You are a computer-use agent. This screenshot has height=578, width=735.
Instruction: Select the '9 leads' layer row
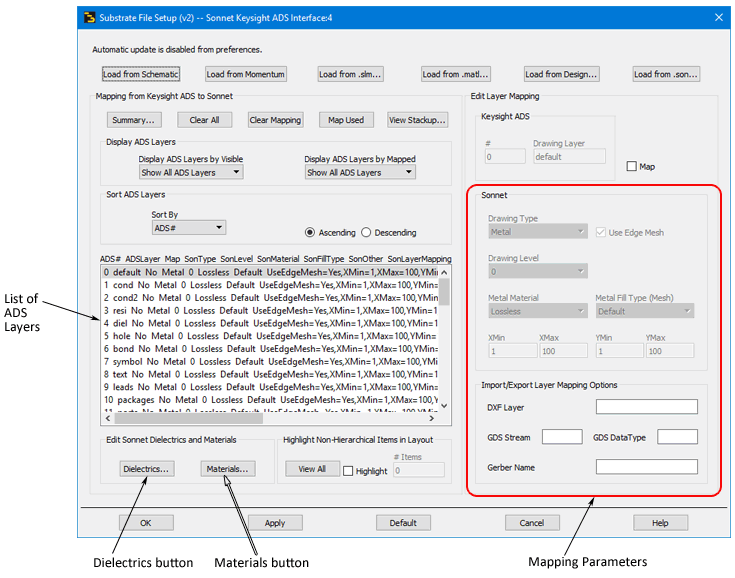[270, 387]
